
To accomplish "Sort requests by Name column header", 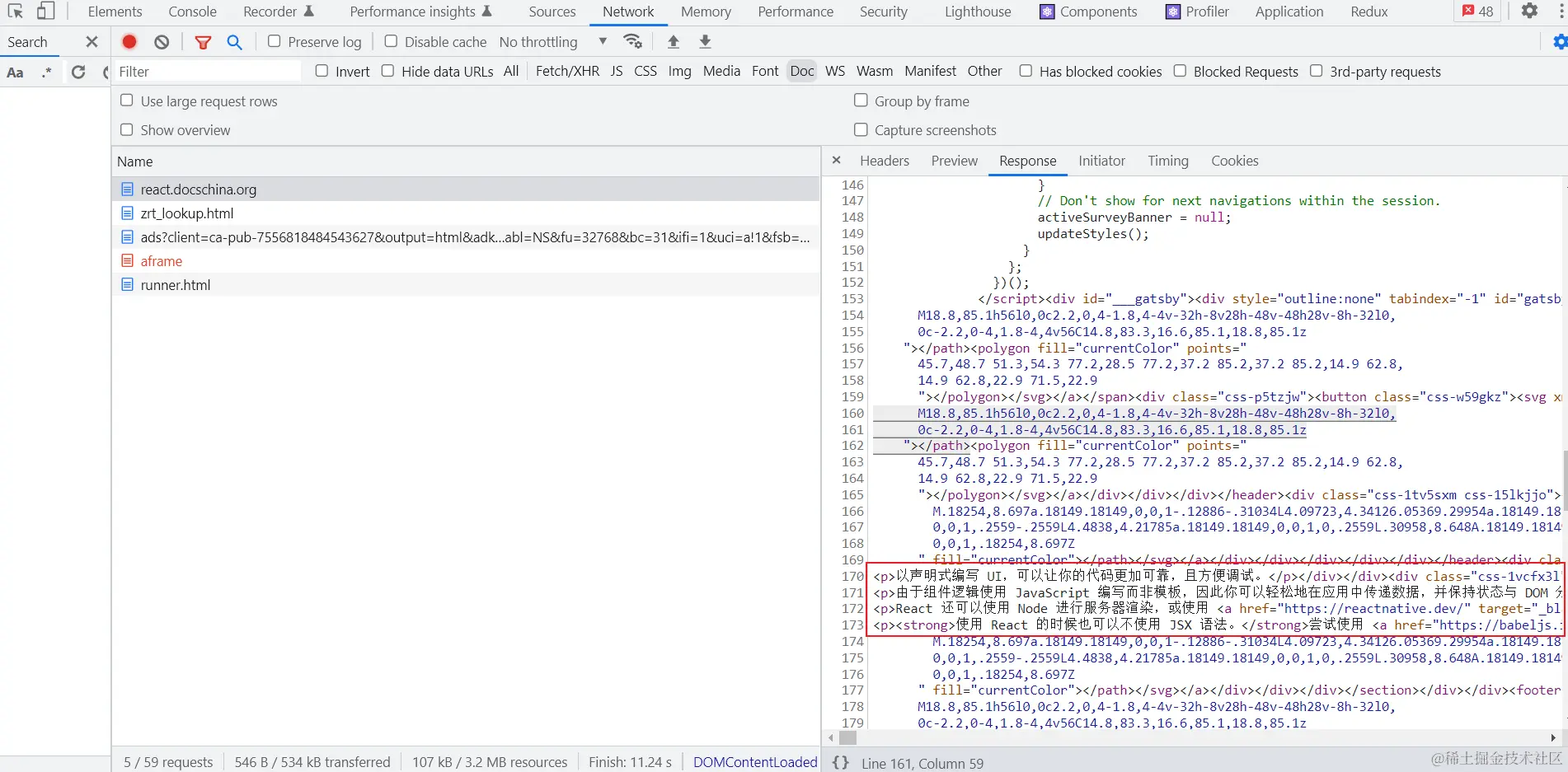I will [466, 161].
